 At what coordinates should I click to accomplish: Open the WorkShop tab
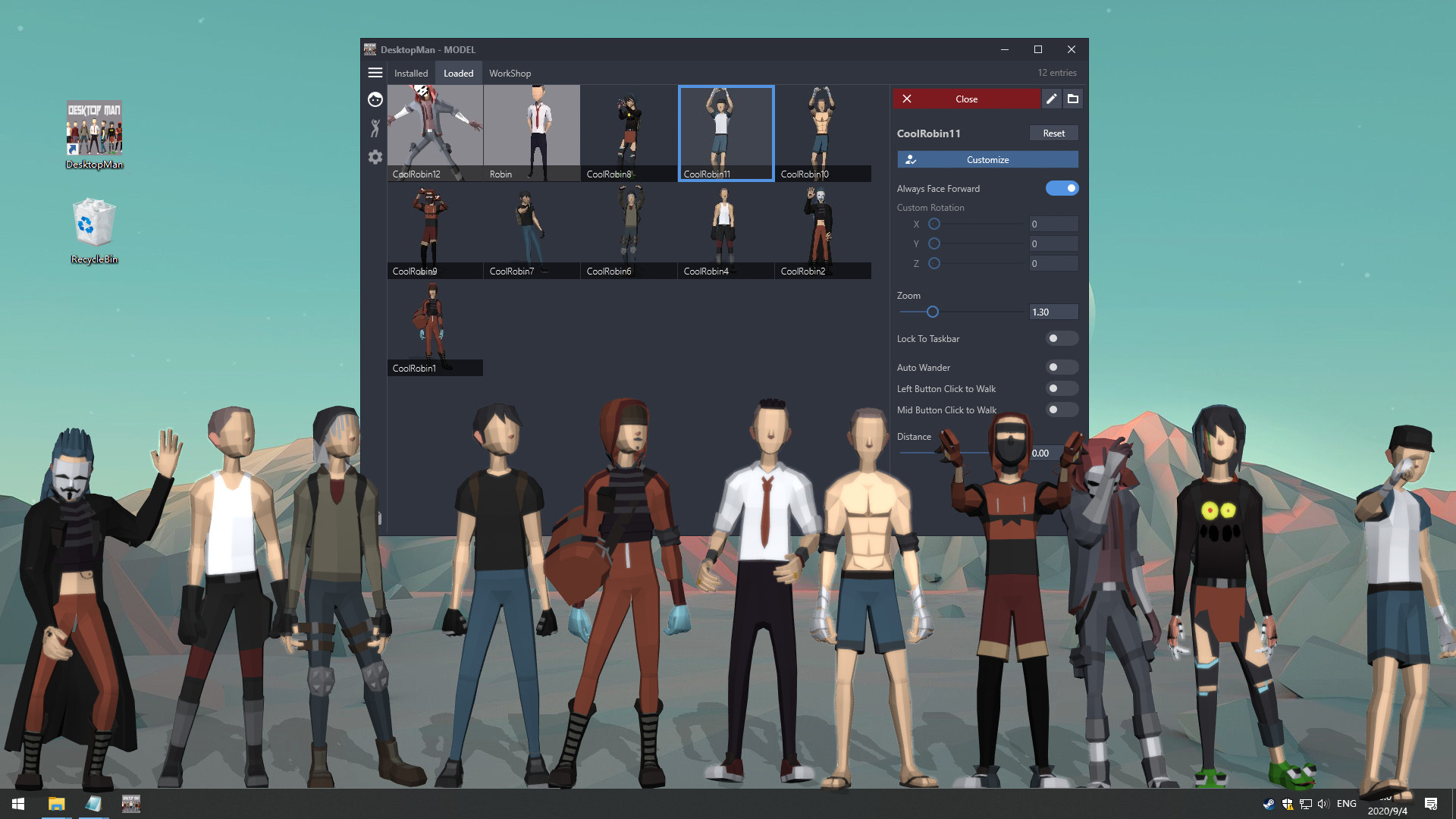tap(510, 73)
